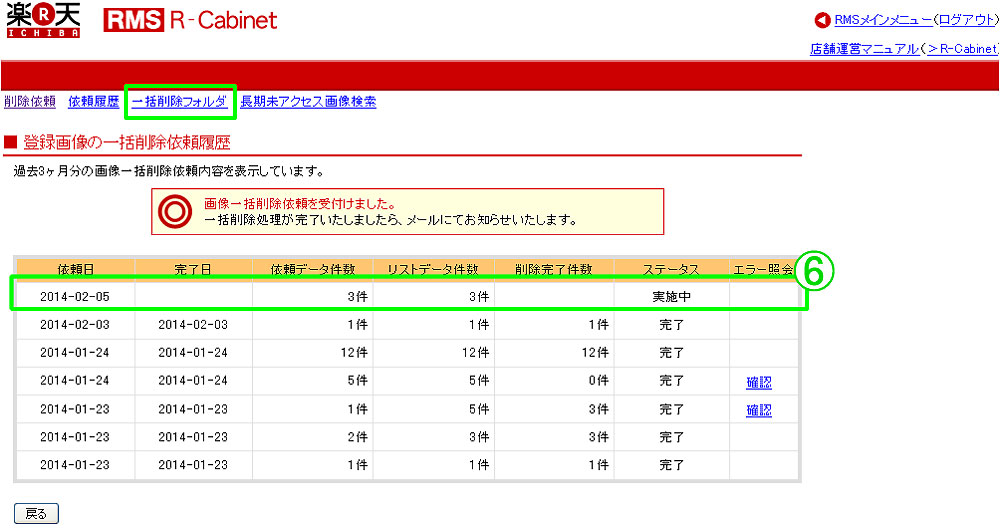Open the >R-Cabinet manual link

962,48
